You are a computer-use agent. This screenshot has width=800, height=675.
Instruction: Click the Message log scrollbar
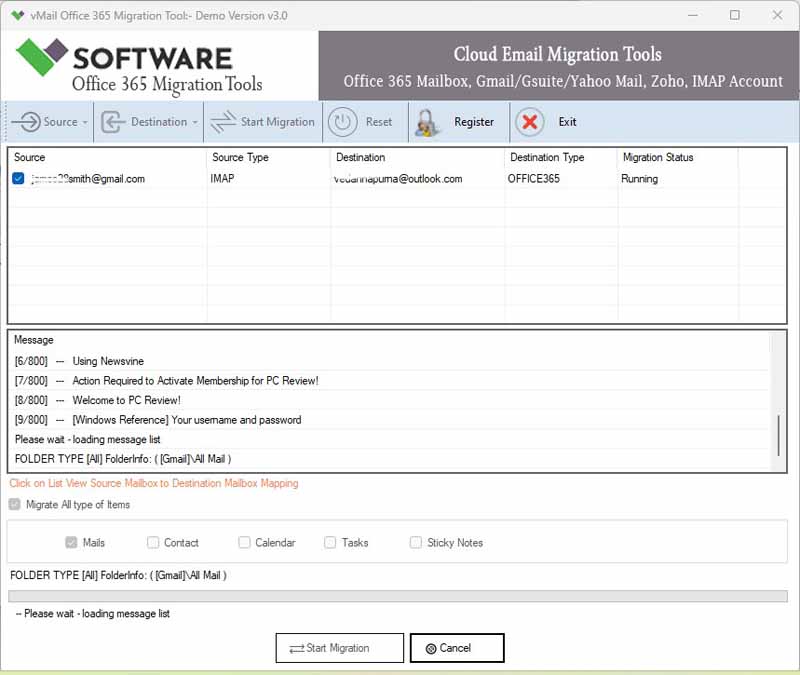pyautogui.click(x=778, y=435)
